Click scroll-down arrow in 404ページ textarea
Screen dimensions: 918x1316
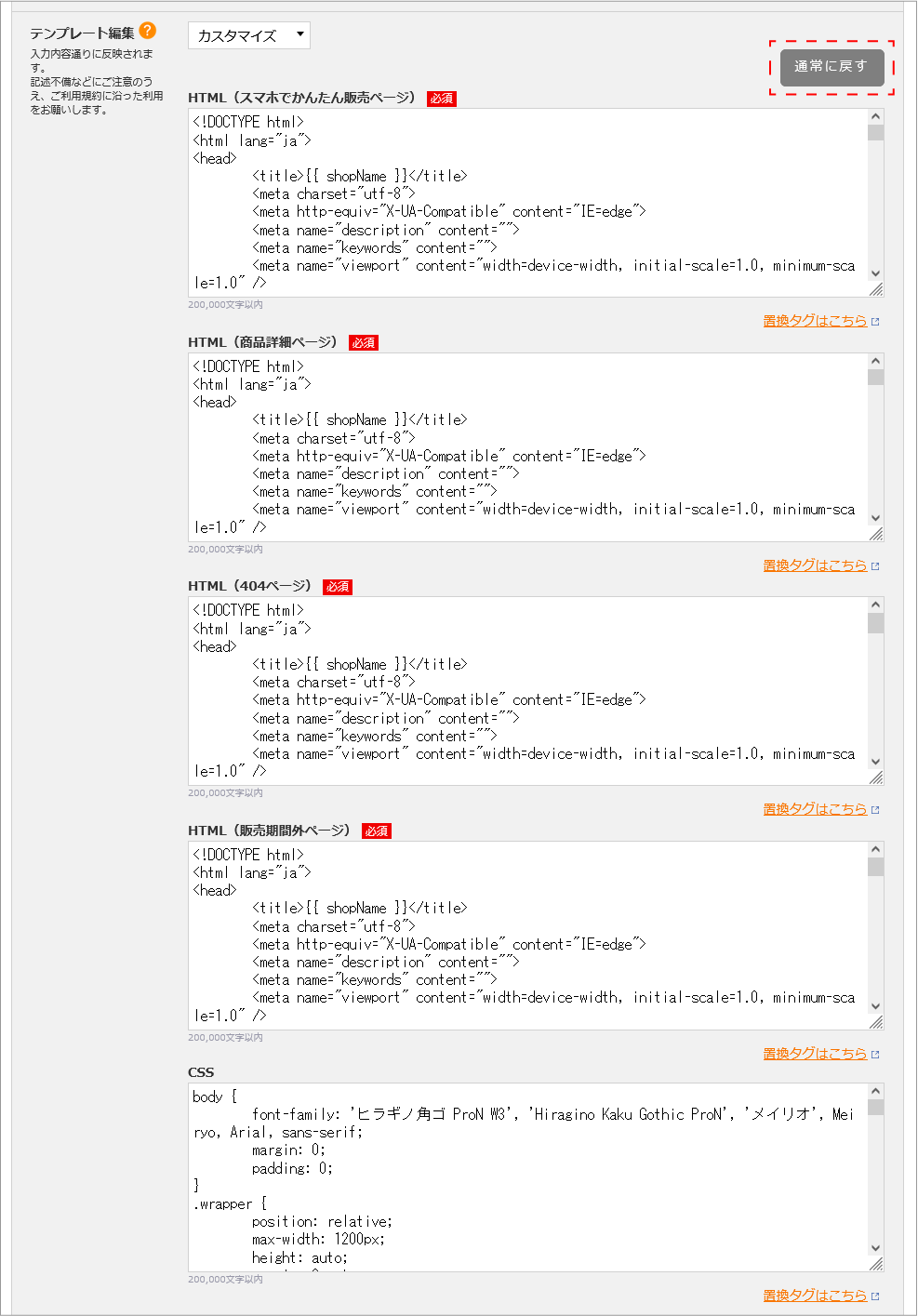click(875, 762)
